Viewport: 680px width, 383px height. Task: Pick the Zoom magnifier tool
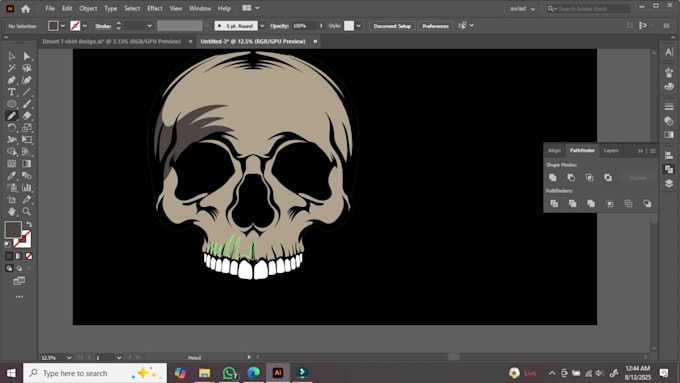[x=27, y=212]
